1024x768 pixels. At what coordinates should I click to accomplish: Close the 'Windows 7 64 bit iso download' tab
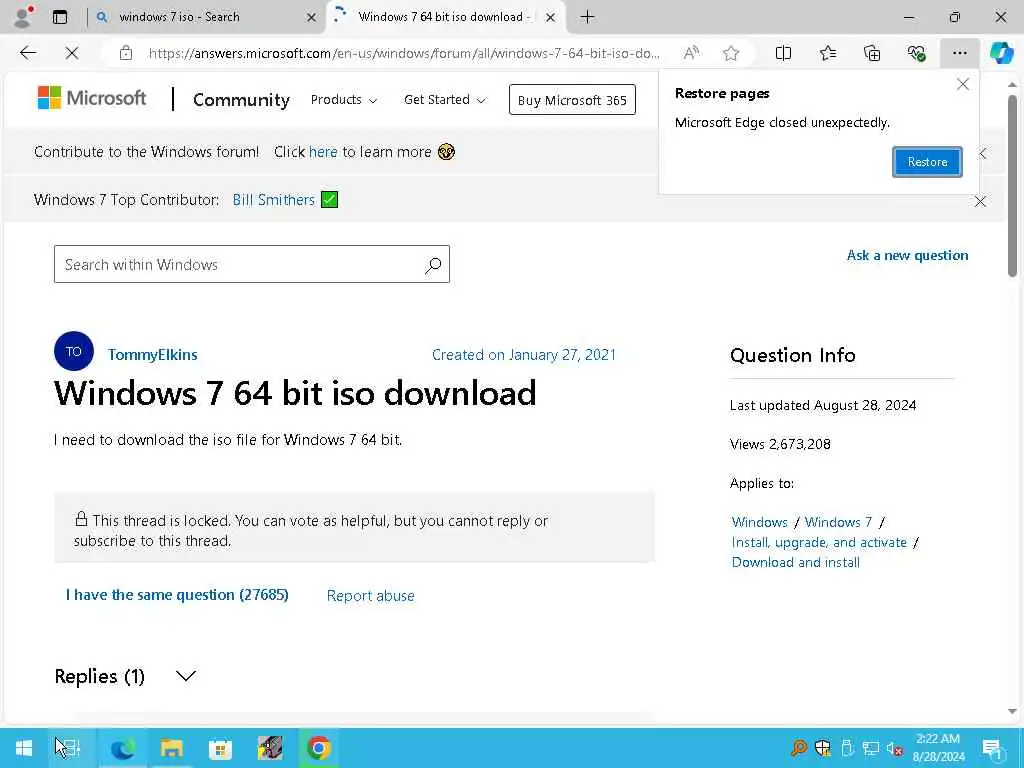pos(551,18)
